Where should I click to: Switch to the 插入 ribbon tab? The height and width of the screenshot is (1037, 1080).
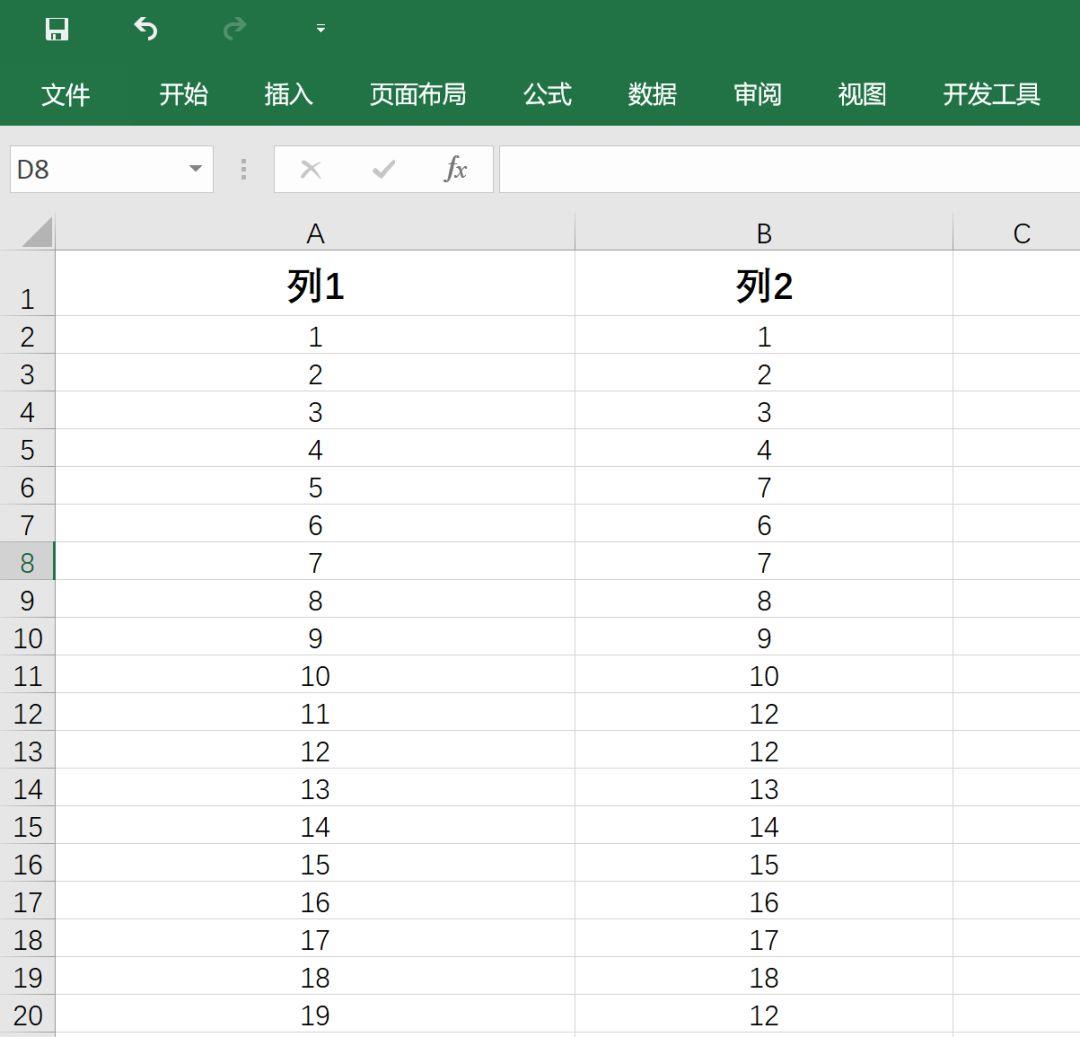point(288,95)
